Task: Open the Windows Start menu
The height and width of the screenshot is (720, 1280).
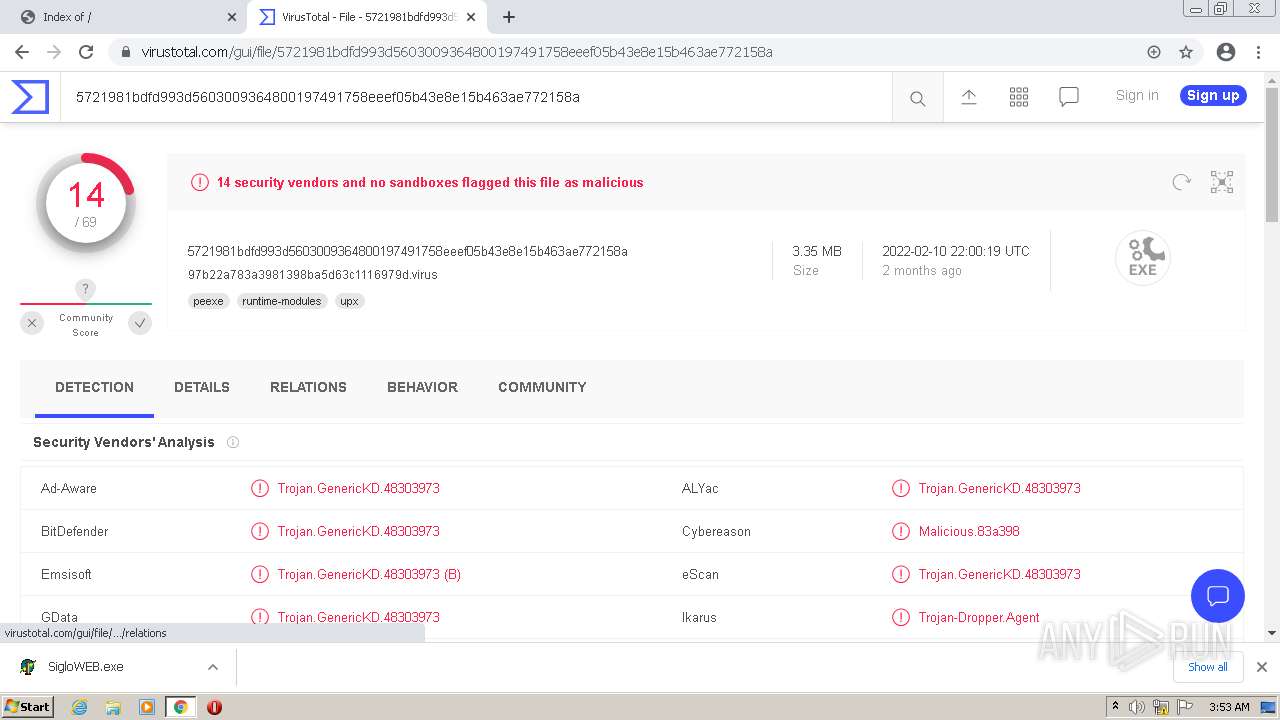Action: point(28,707)
